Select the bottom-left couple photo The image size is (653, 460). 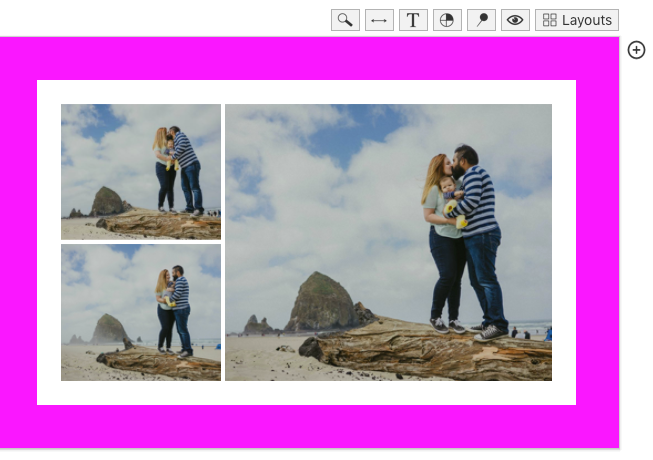(141, 312)
